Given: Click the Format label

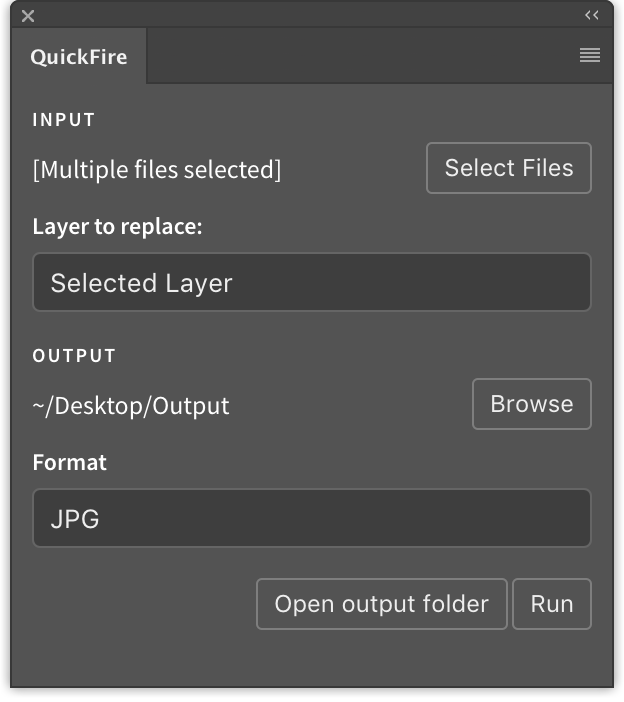Looking at the screenshot, I should pyautogui.click(x=69, y=462).
